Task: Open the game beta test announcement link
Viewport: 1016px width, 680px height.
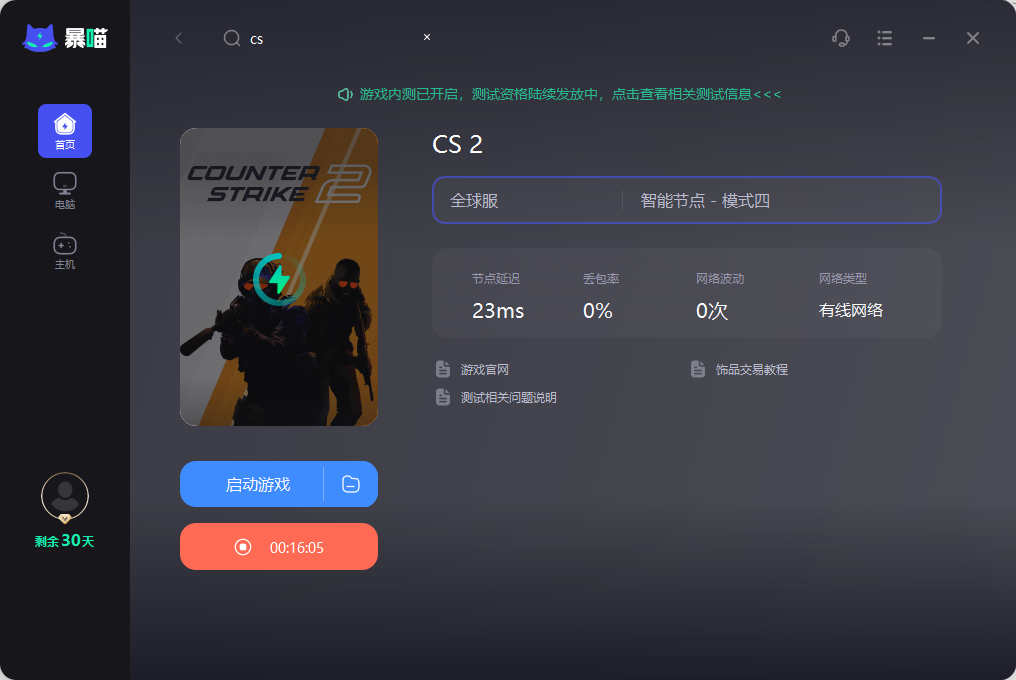Action: (x=570, y=95)
